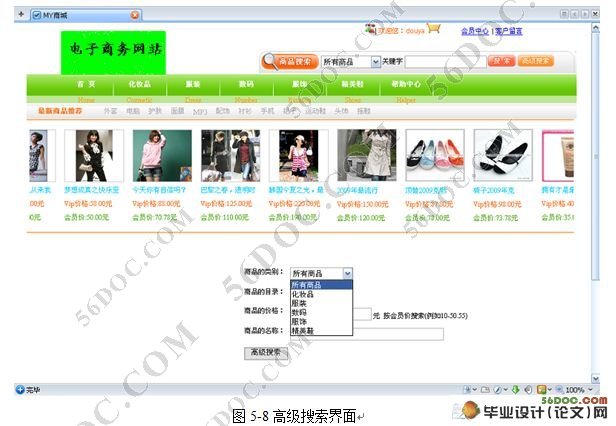Select 化妆品 in the open category list
This screenshot has height=426, width=616.
[x=321, y=294]
